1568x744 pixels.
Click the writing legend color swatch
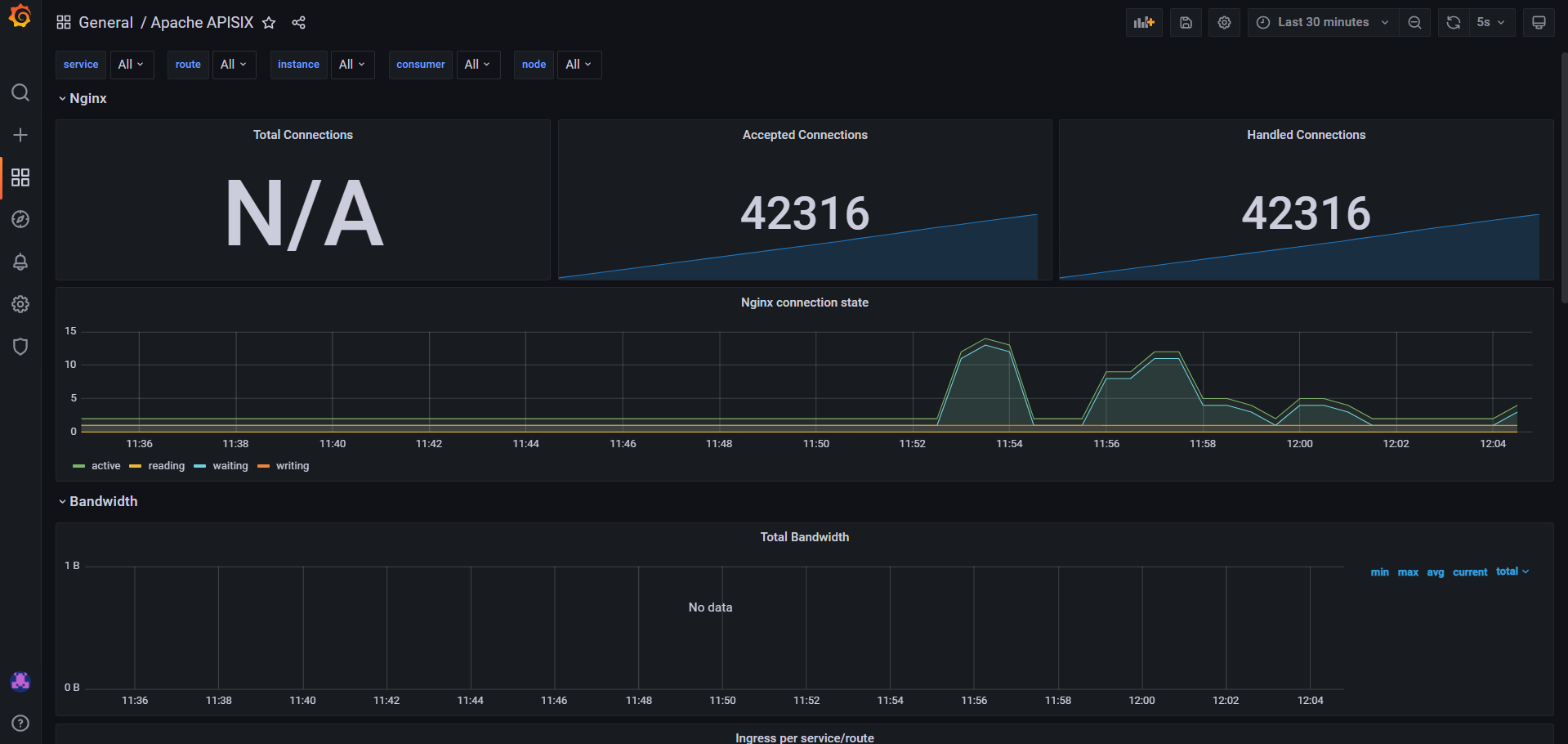tap(263, 466)
